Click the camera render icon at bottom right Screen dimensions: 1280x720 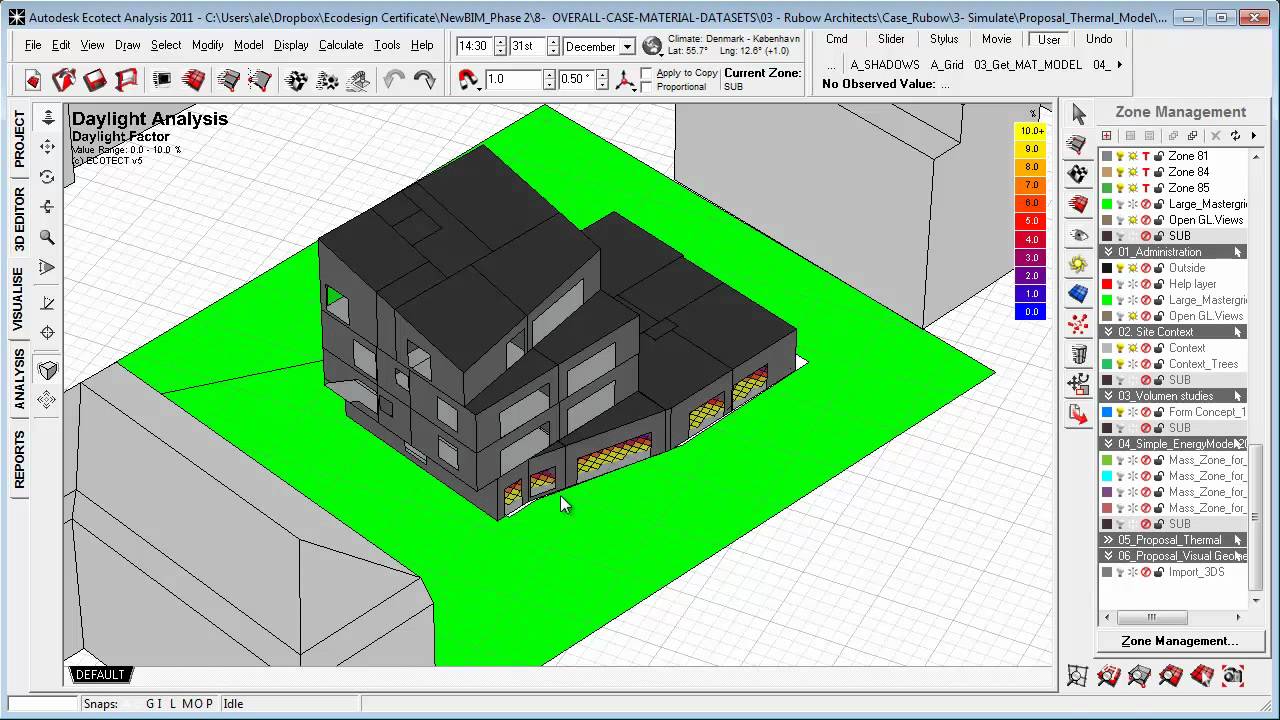1233,677
